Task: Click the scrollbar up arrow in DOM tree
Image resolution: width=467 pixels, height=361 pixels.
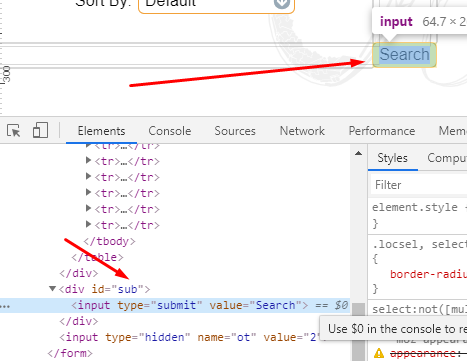Action: click(x=359, y=153)
